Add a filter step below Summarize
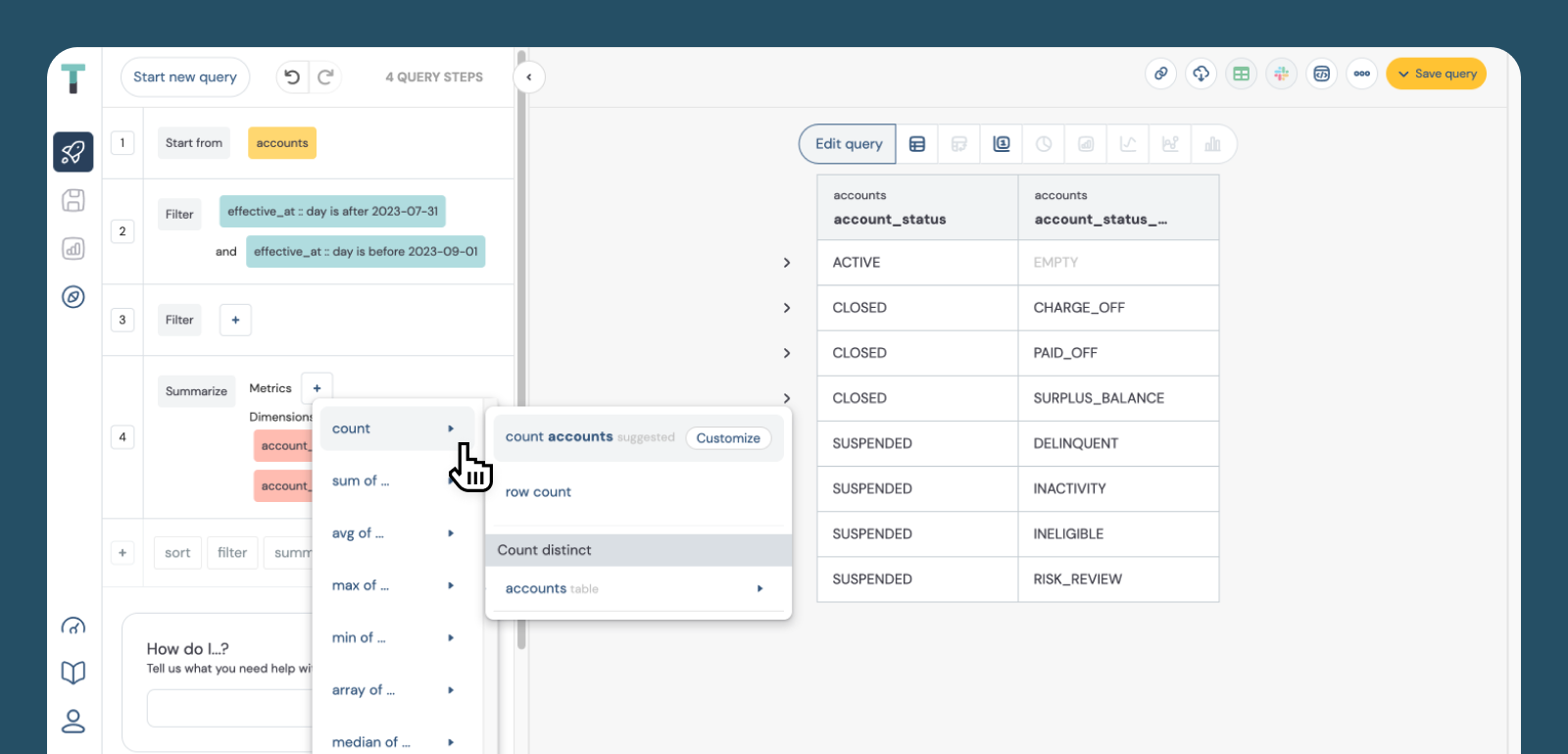1568x754 pixels. click(232, 553)
